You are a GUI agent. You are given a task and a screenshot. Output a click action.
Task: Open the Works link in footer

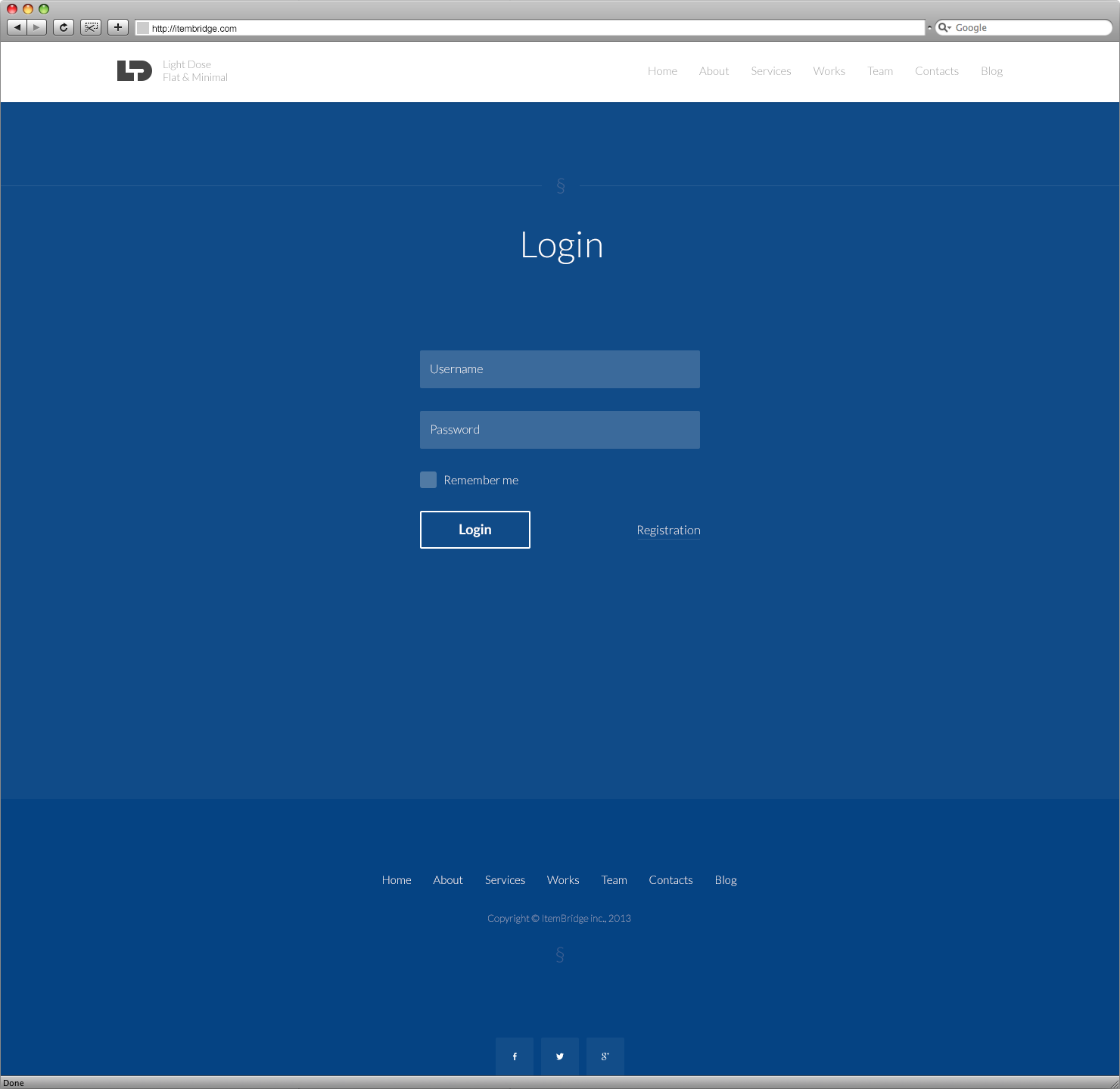(563, 880)
